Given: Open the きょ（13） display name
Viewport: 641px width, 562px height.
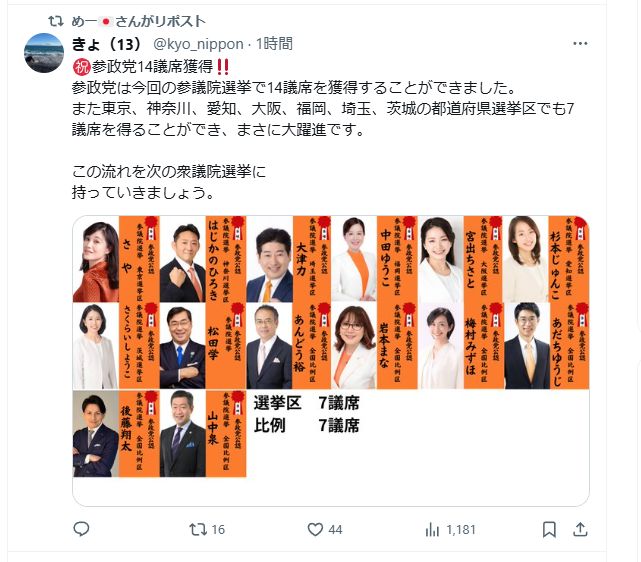Looking at the screenshot, I should (107, 44).
